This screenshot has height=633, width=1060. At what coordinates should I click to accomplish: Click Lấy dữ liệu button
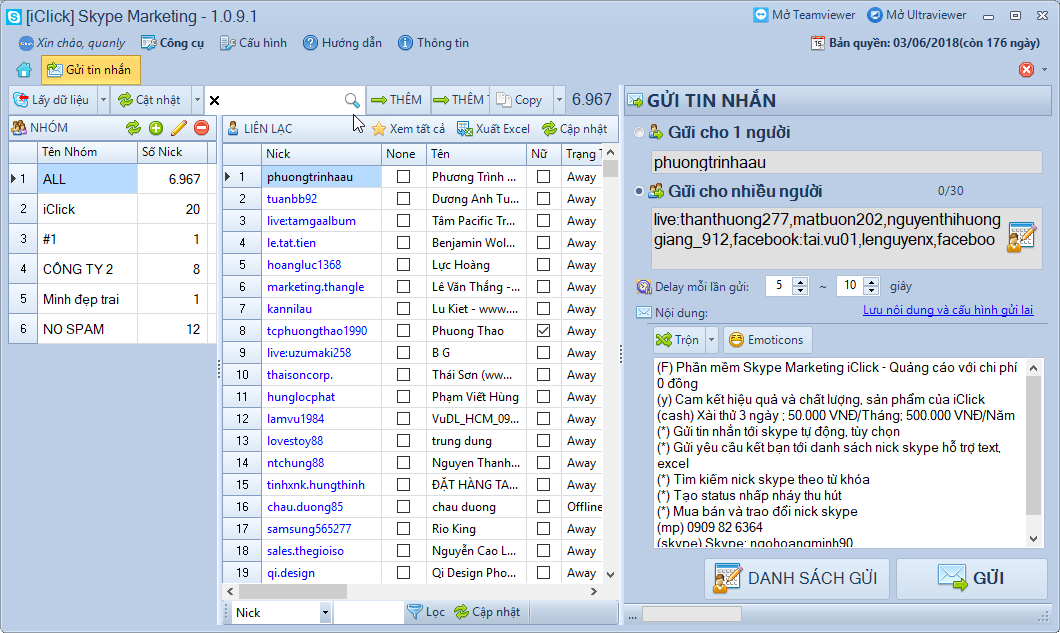coord(52,100)
